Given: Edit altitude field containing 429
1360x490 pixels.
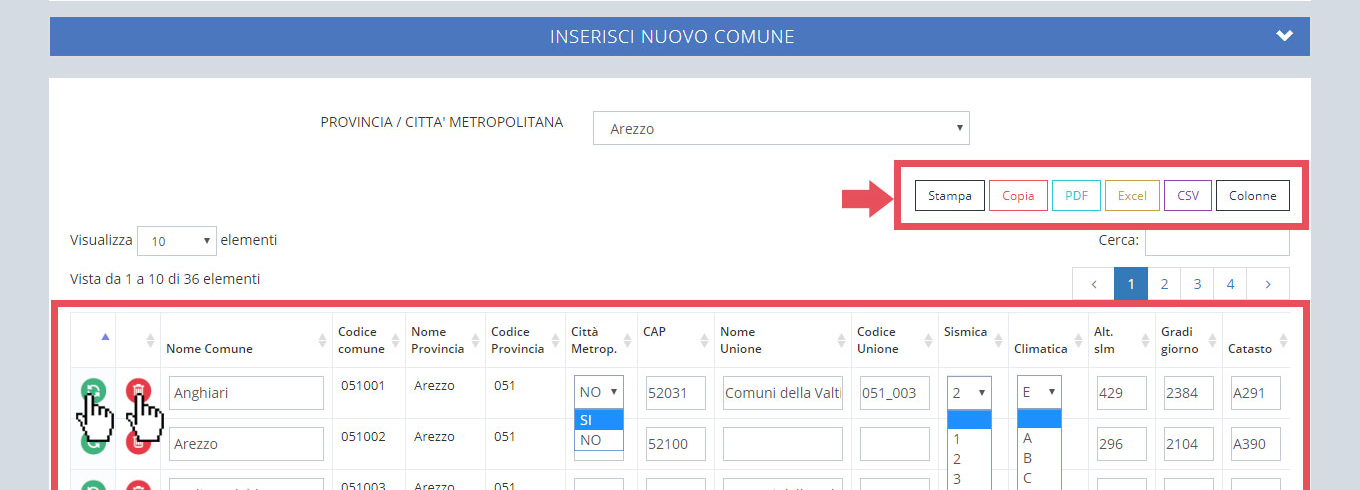Looking at the screenshot, I should (1121, 393).
